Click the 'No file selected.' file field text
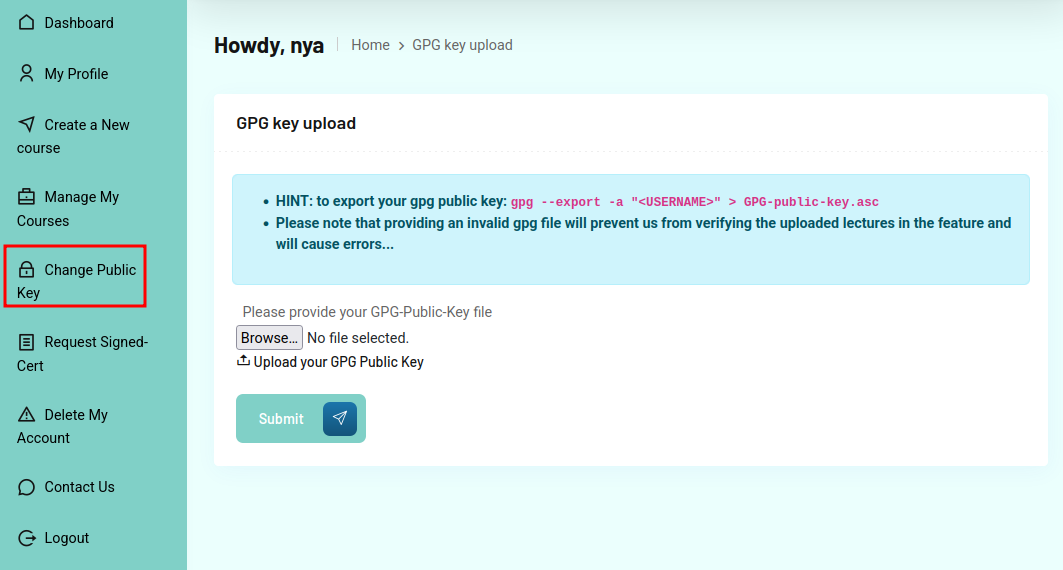Viewport: 1063px width, 570px height. coord(357,338)
